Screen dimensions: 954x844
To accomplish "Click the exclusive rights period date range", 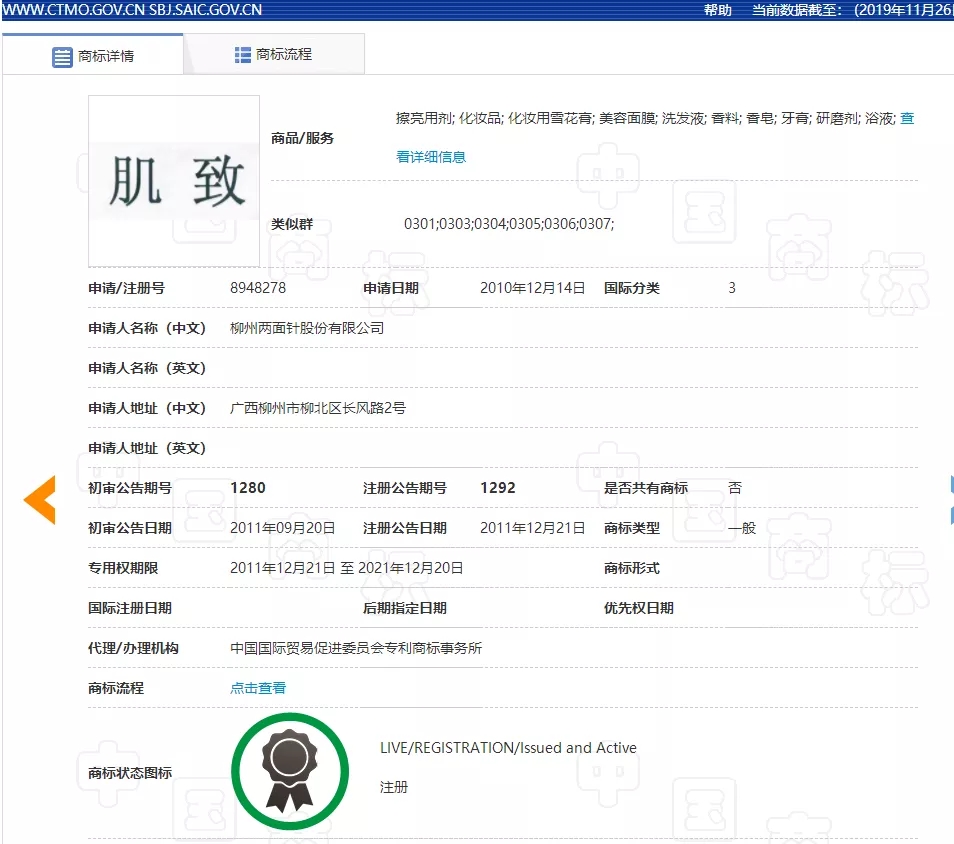I will 346,568.
